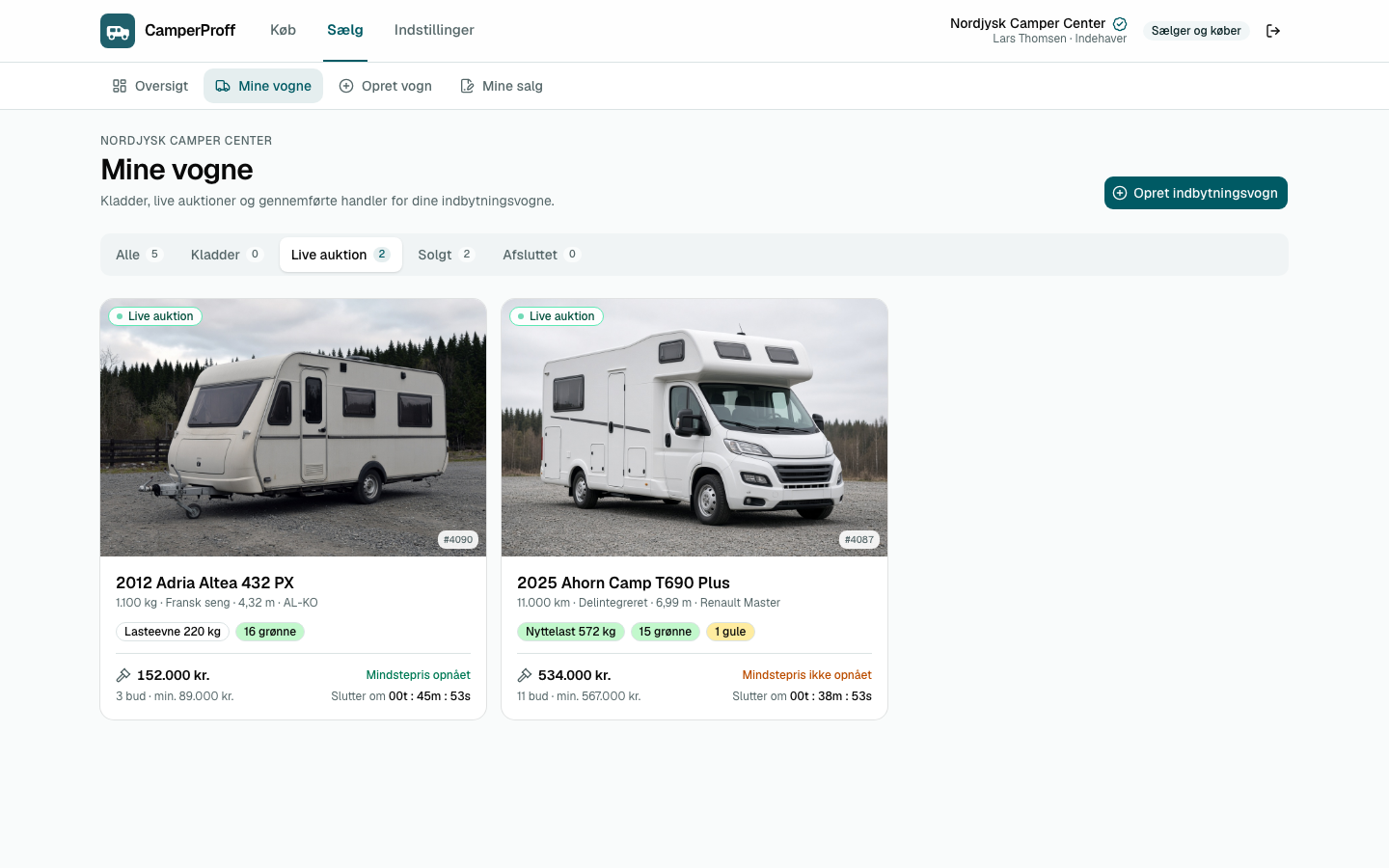Click the CamperProff brand name
The height and width of the screenshot is (868, 1389).
pos(190,31)
